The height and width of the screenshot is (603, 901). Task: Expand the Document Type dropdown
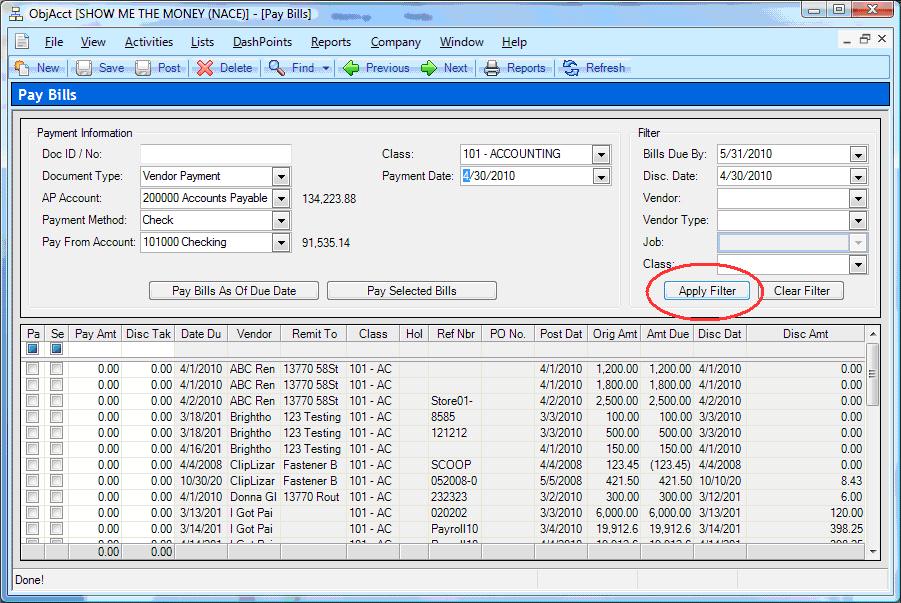pos(281,176)
